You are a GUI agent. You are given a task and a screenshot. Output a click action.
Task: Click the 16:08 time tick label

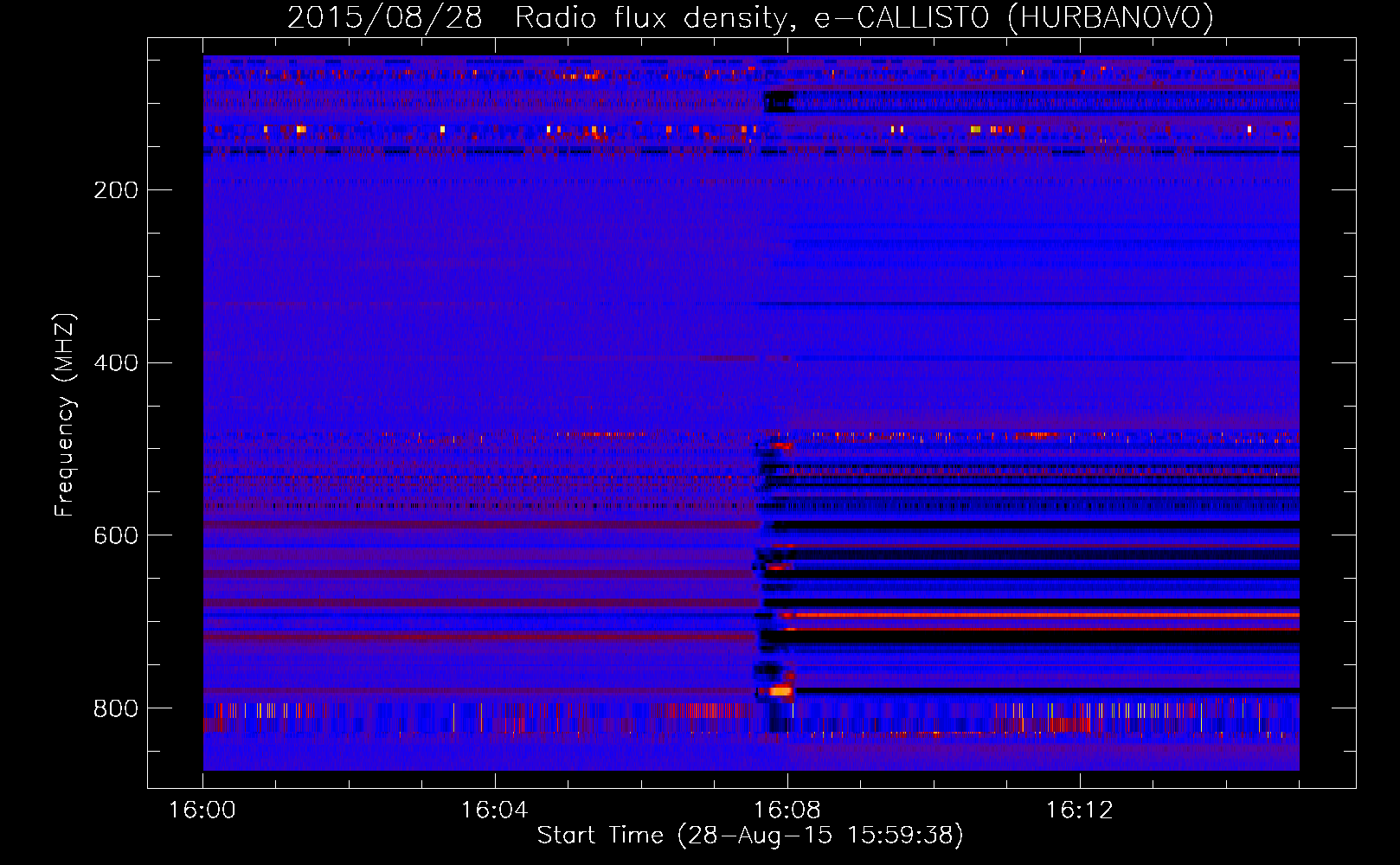pos(787,811)
